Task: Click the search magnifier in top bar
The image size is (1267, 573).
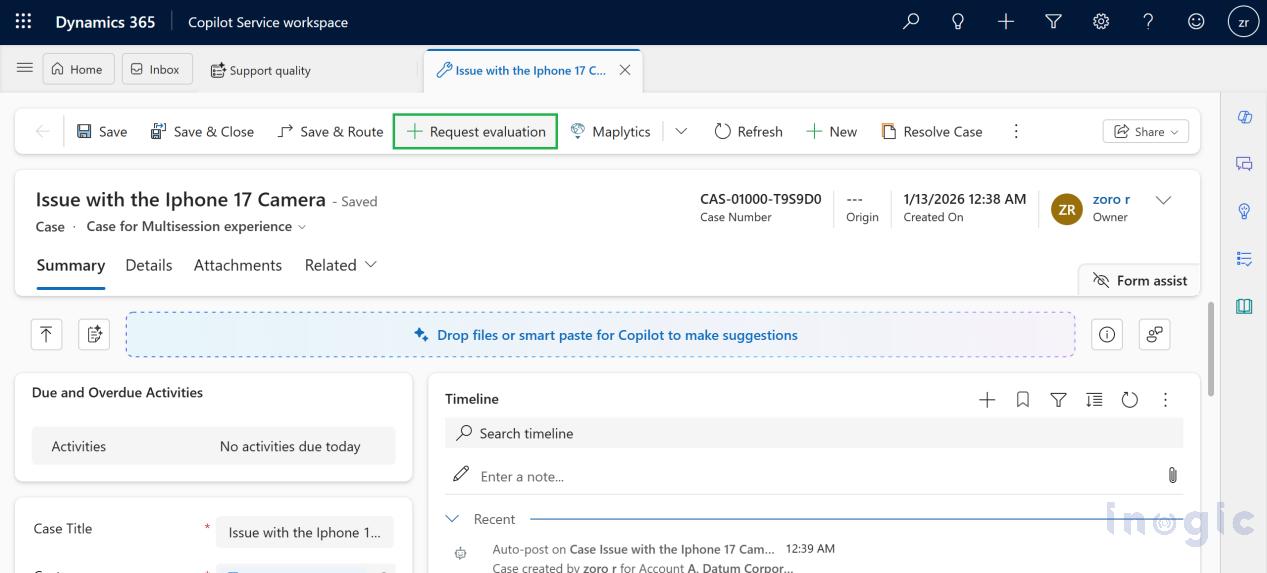Action: 910,21
